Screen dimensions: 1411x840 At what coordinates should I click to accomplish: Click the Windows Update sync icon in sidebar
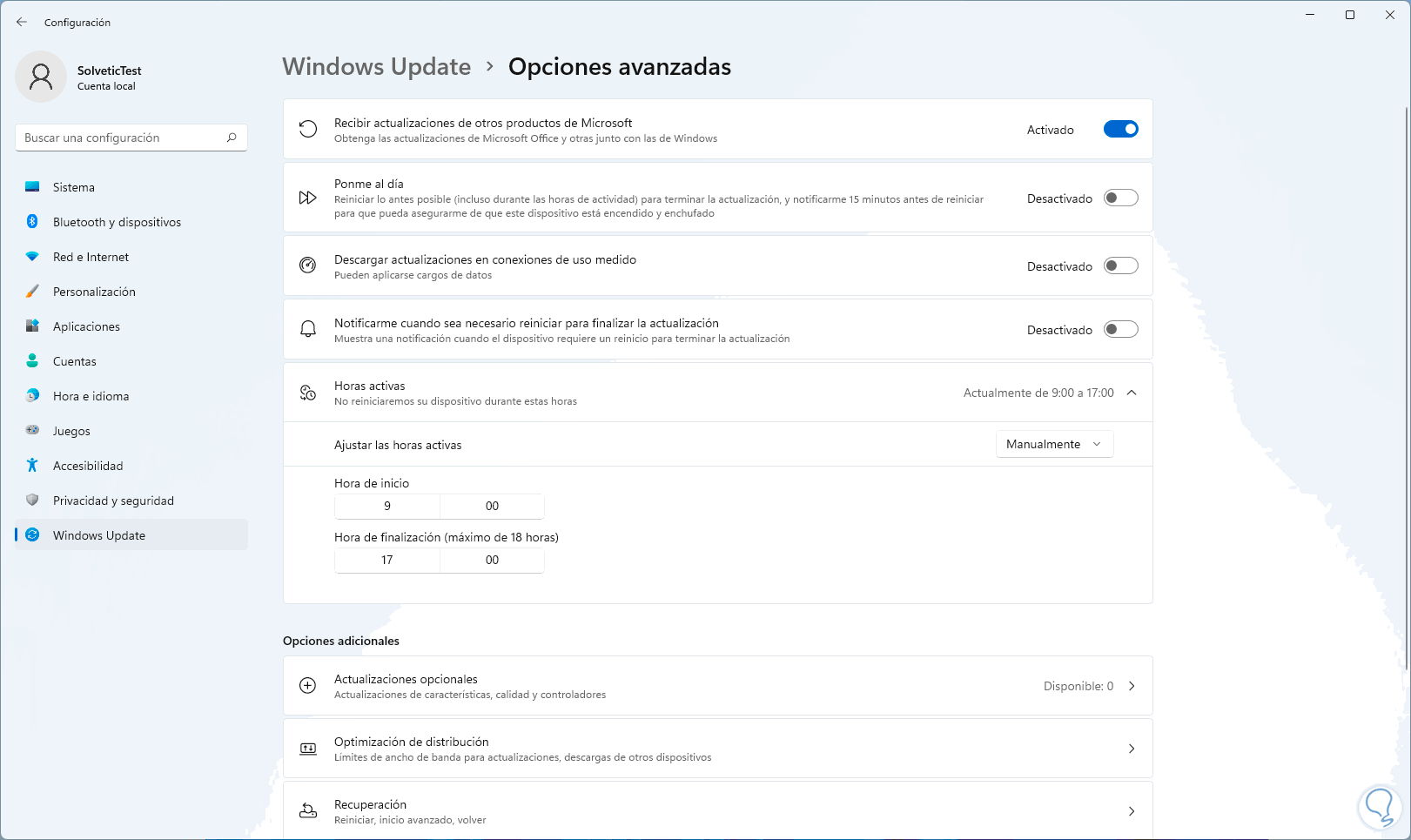[32, 535]
